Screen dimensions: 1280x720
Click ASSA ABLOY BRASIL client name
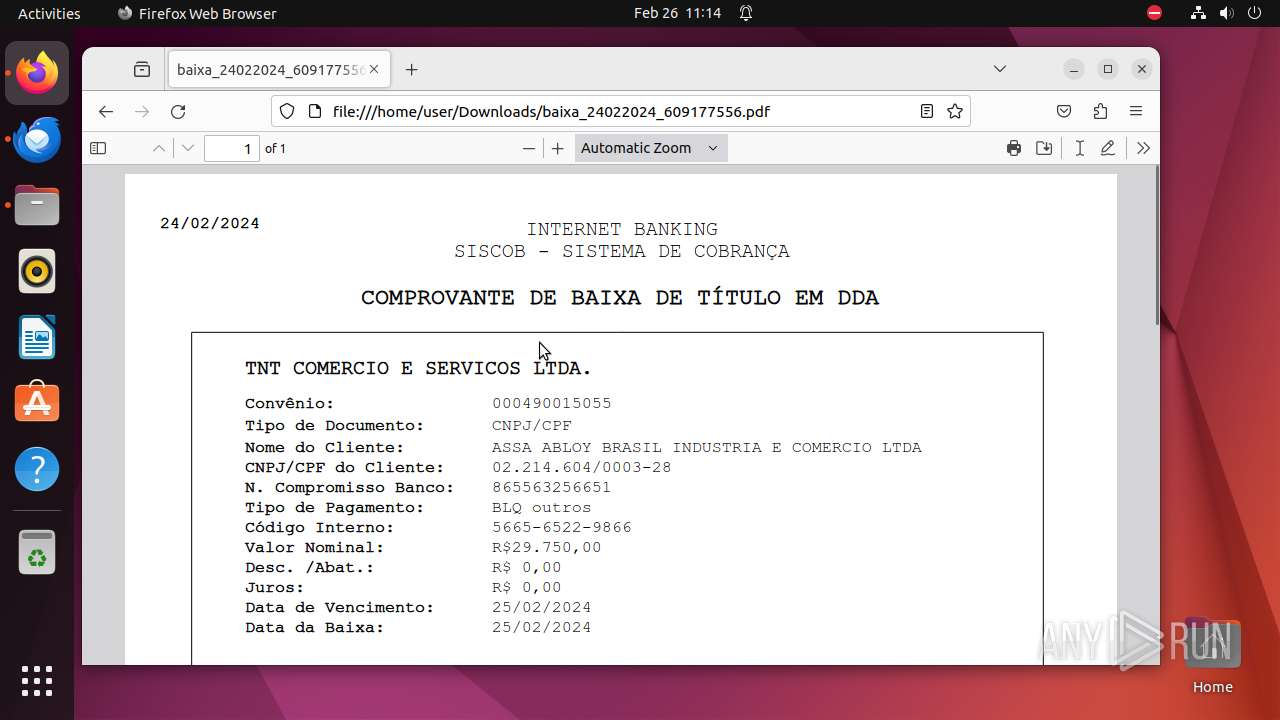coord(707,447)
